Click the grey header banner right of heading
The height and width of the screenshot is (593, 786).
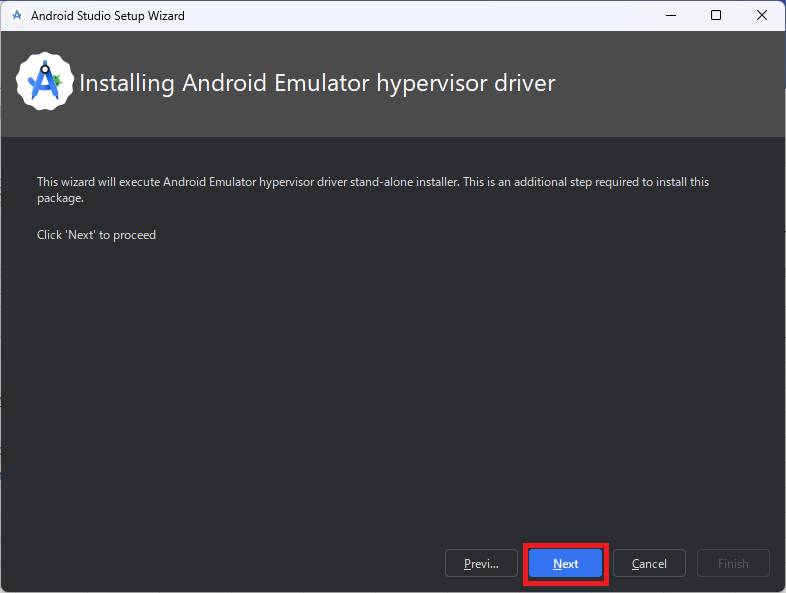670,83
